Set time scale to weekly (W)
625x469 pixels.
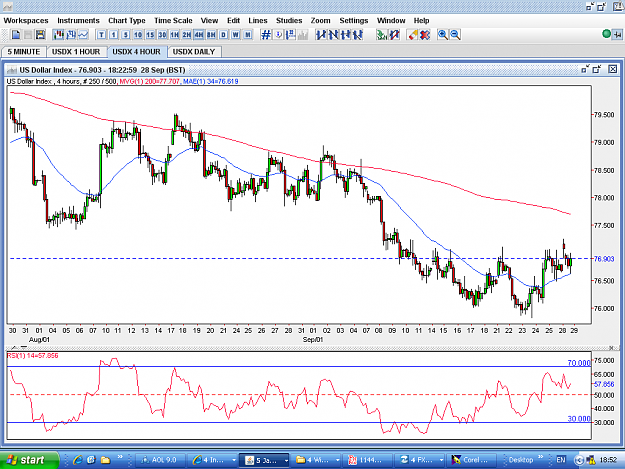click(236, 35)
